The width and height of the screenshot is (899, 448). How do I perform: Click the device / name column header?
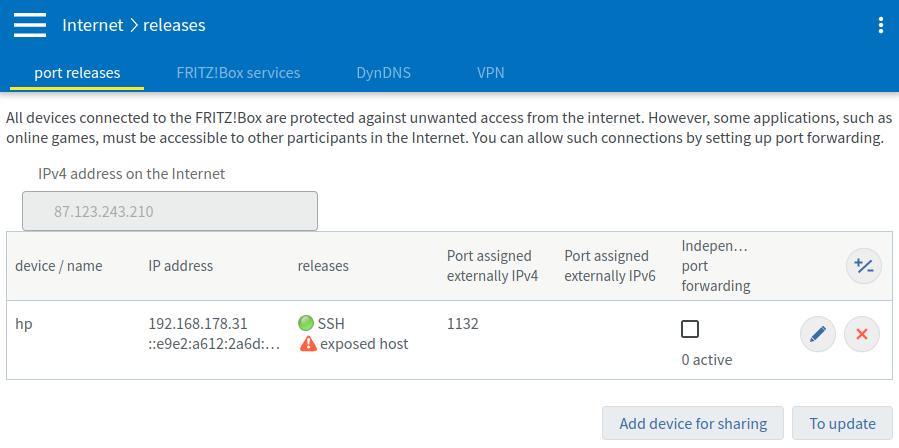[59, 266]
